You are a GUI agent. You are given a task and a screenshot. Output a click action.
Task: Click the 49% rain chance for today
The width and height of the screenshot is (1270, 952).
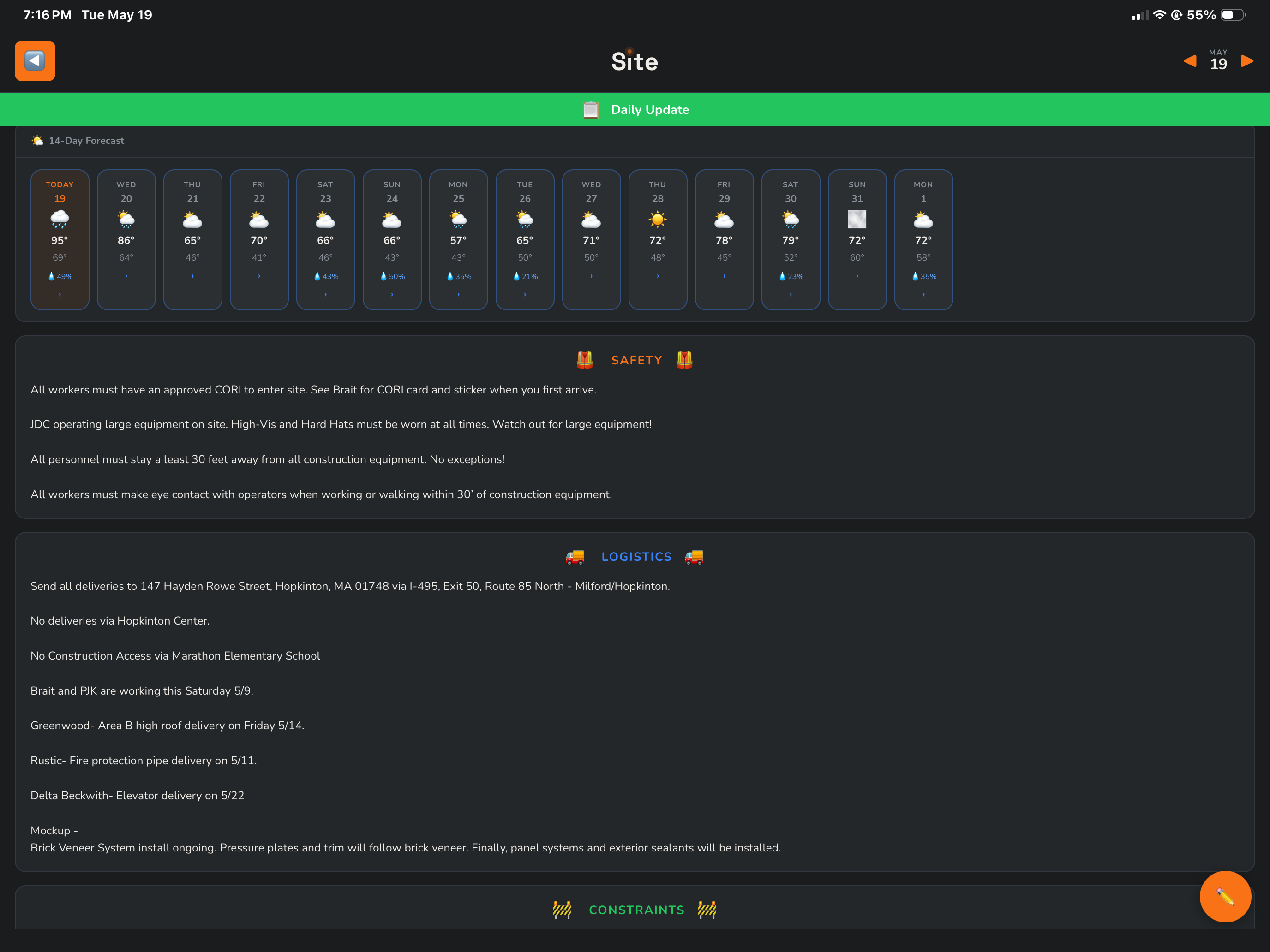point(60,276)
